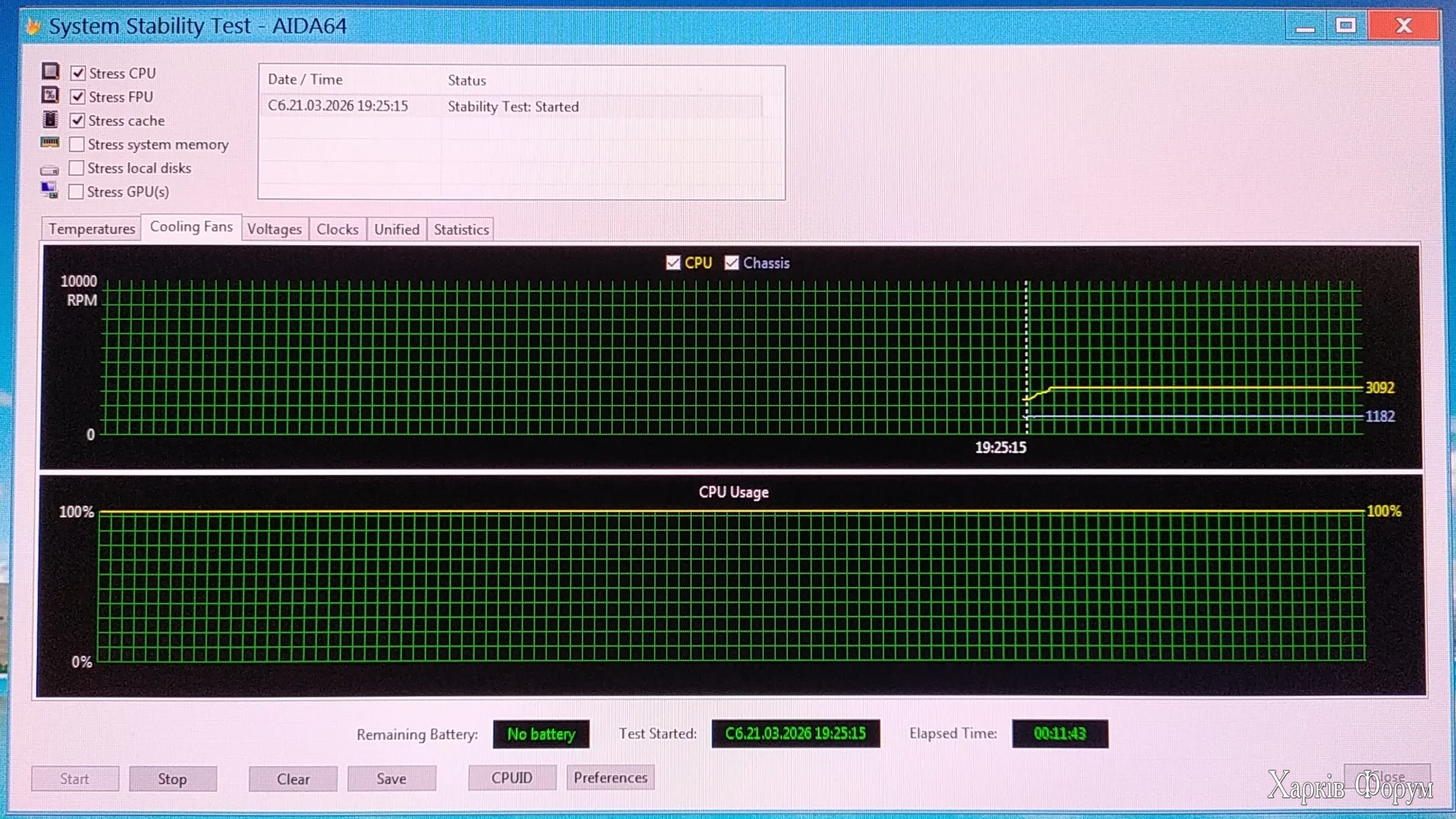Click the monitor icon beside Stress GPU(s)
This screenshot has height=819, width=1456.
click(x=49, y=190)
